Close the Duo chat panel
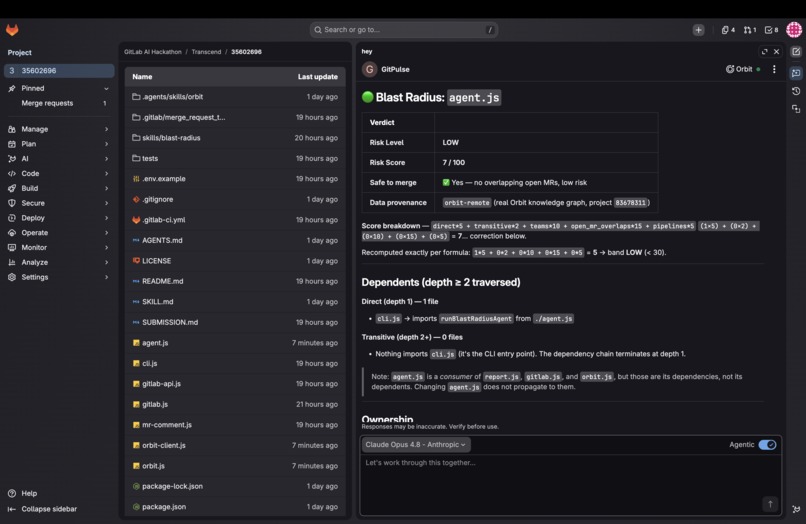 777,51
